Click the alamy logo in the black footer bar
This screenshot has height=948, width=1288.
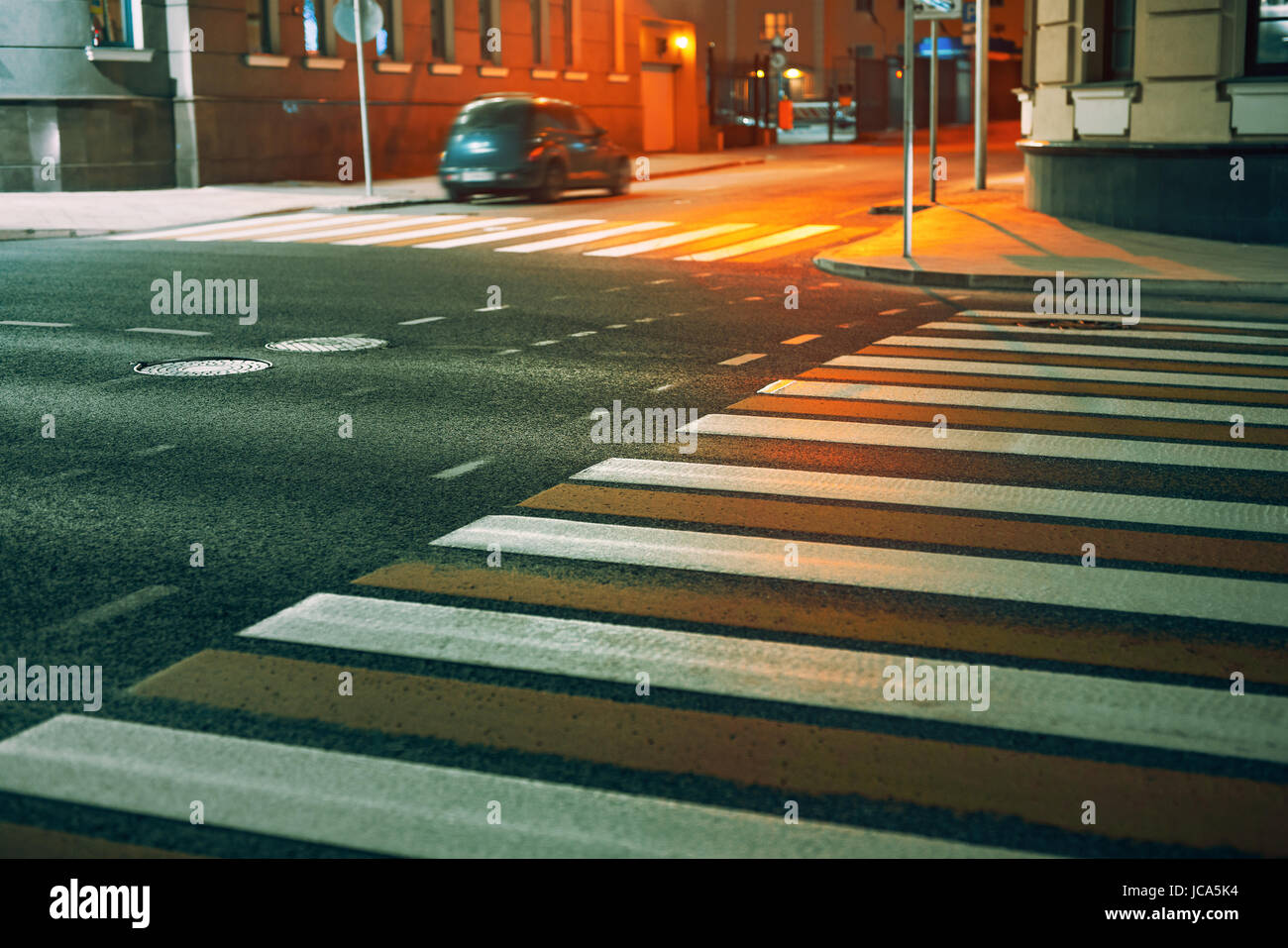(100, 903)
